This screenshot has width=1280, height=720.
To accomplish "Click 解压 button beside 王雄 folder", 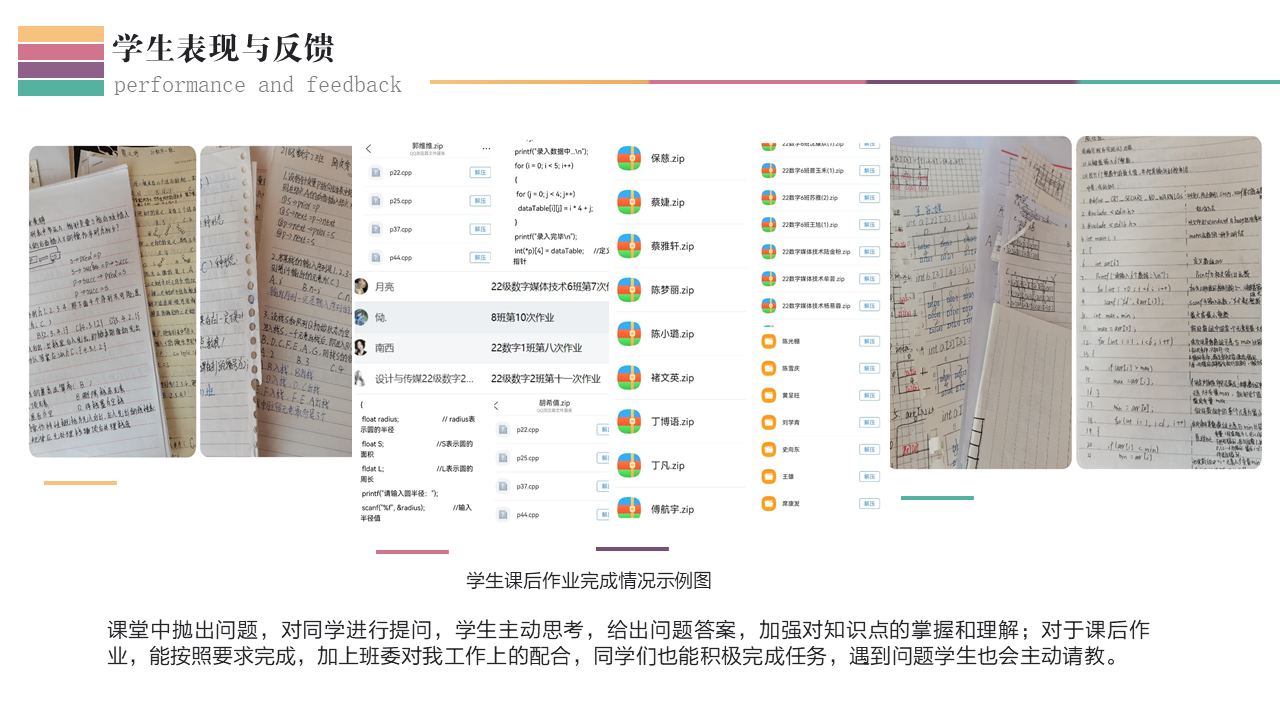I will point(869,477).
